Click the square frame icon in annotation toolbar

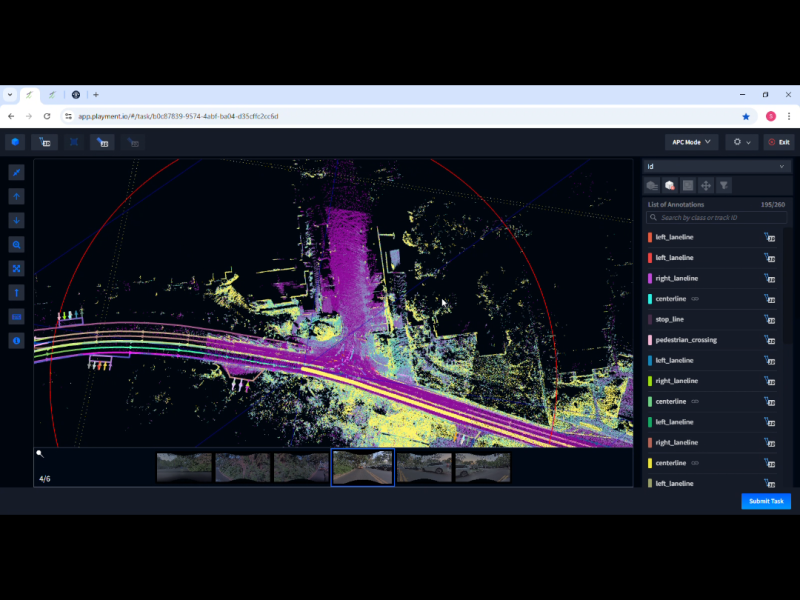pyautogui.click(x=688, y=186)
